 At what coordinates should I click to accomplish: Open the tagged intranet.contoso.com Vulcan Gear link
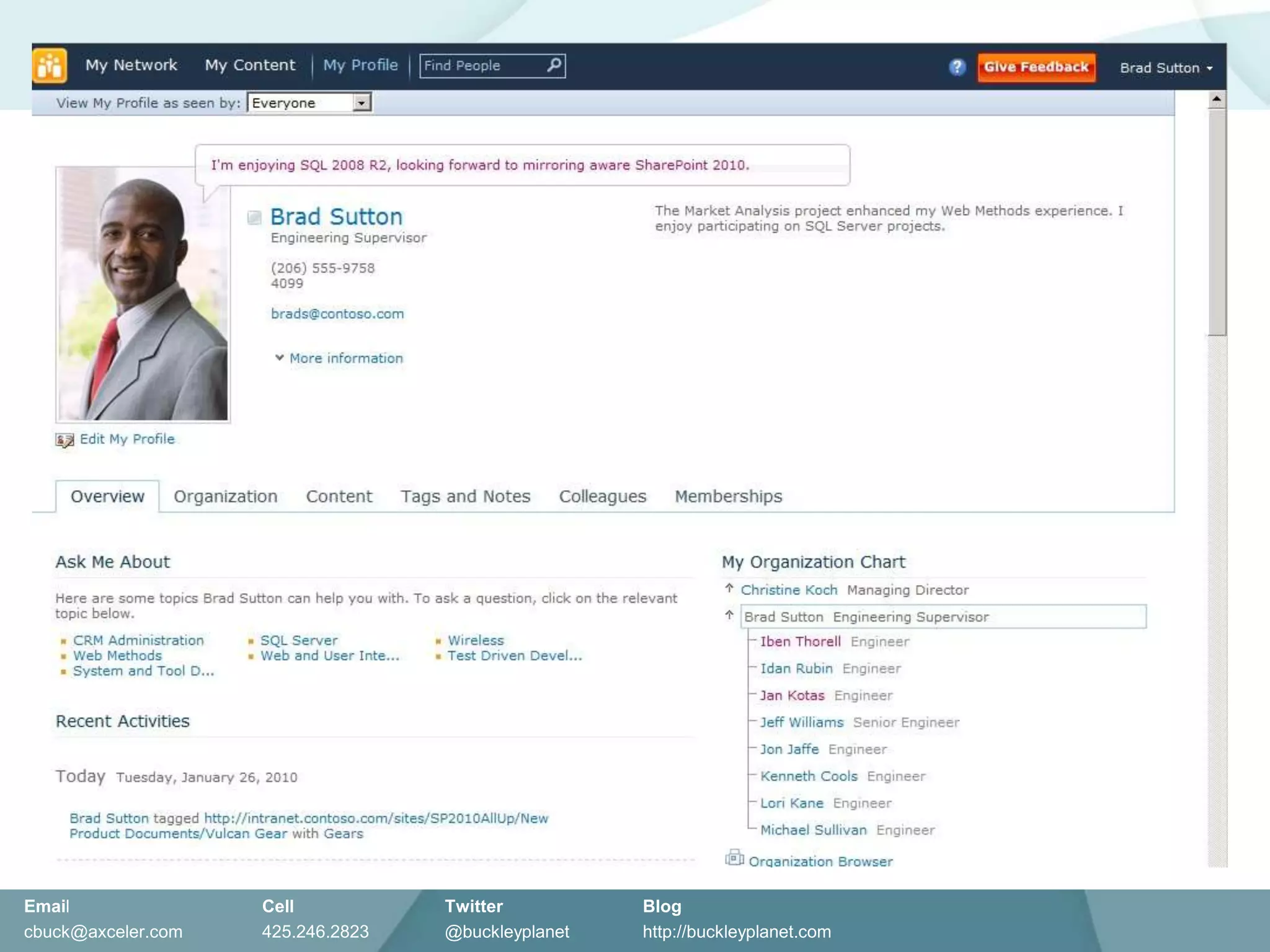coord(309,826)
